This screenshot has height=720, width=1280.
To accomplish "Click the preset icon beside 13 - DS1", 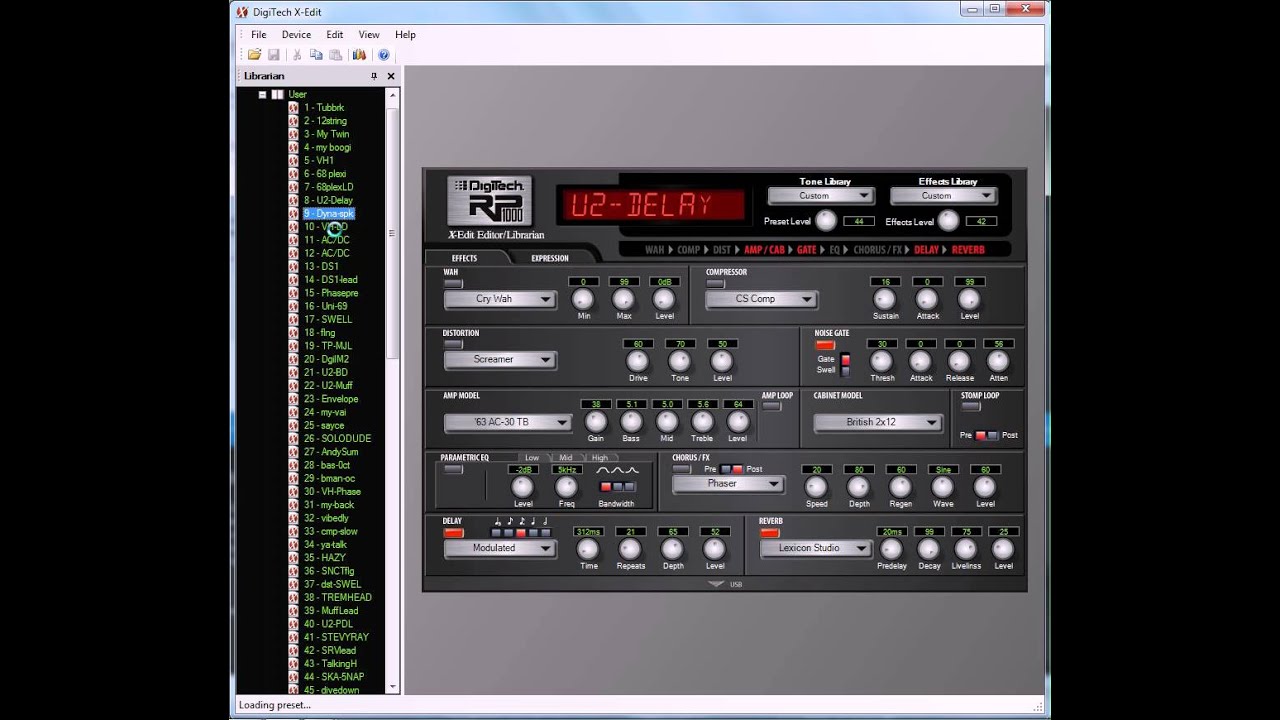I will pos(293,267).
